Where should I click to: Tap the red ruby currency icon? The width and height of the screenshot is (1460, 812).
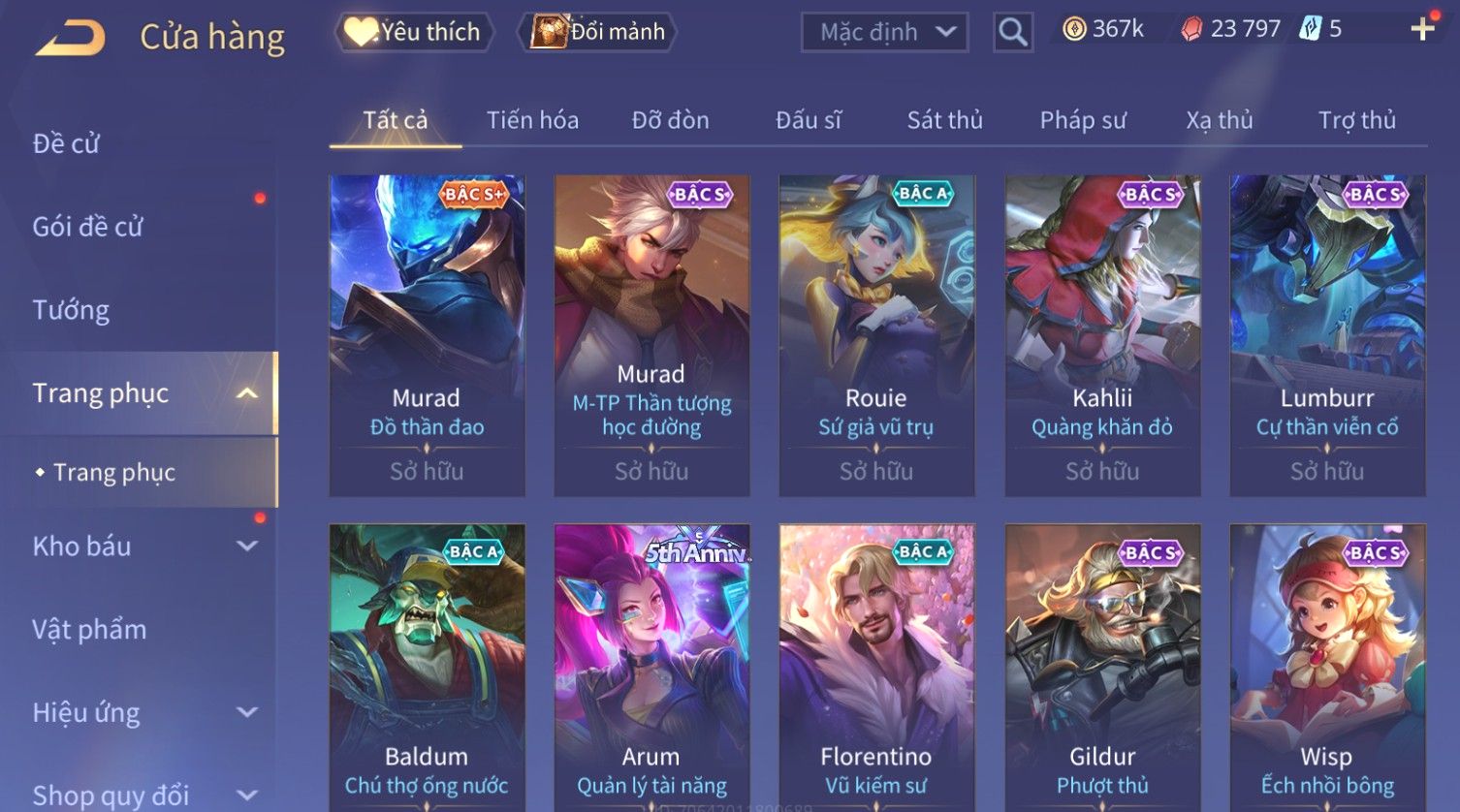pos(1191,29)
